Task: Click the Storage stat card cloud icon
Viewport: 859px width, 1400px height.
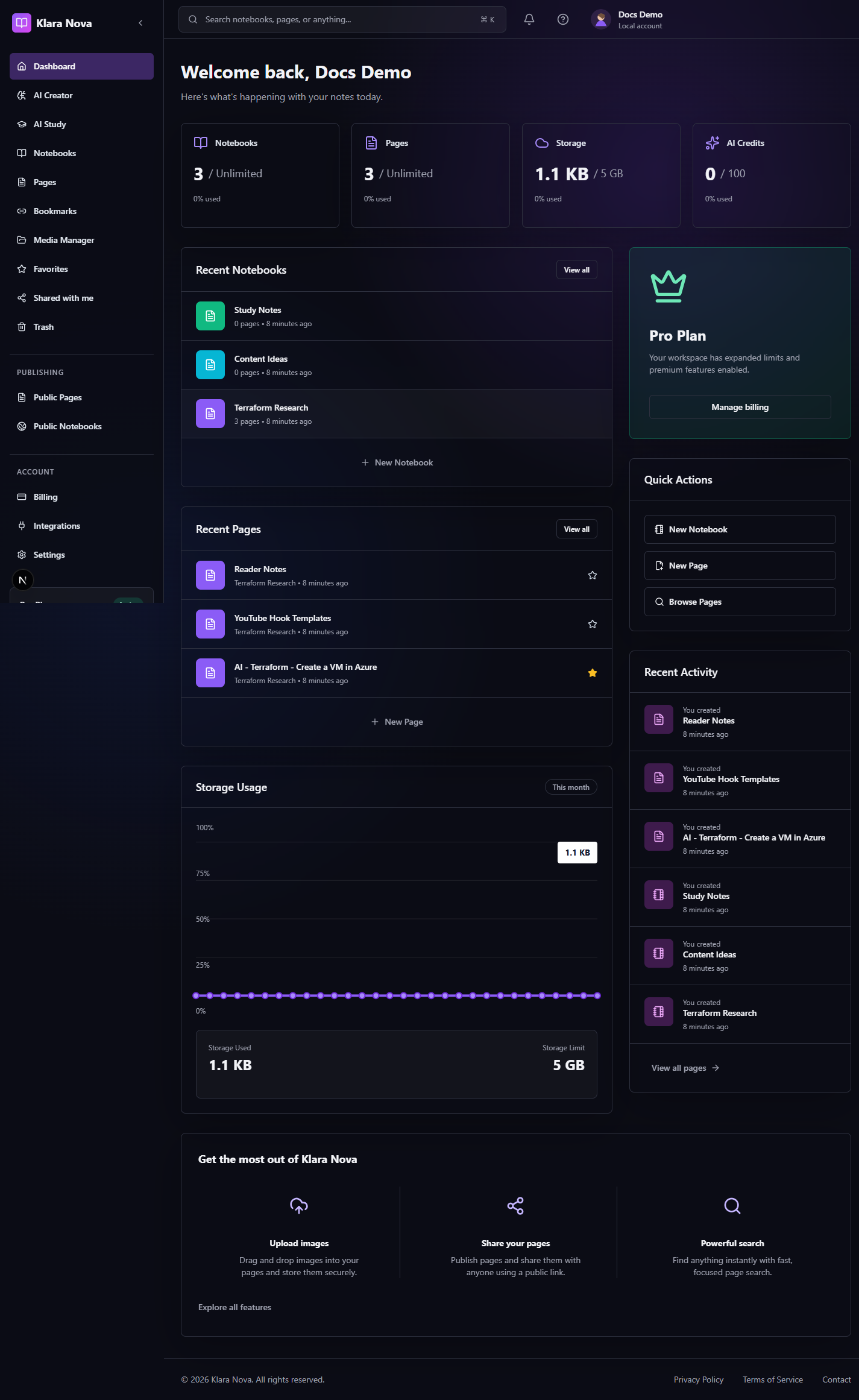Action: (x=542, y=143)
